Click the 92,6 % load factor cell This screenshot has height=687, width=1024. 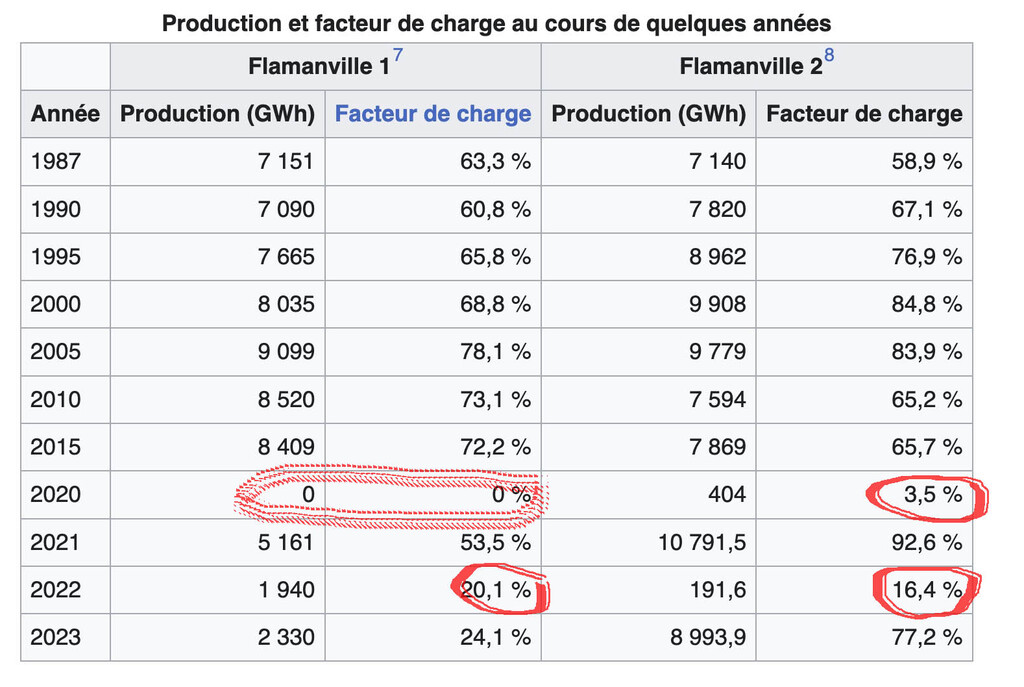[864, 543]
